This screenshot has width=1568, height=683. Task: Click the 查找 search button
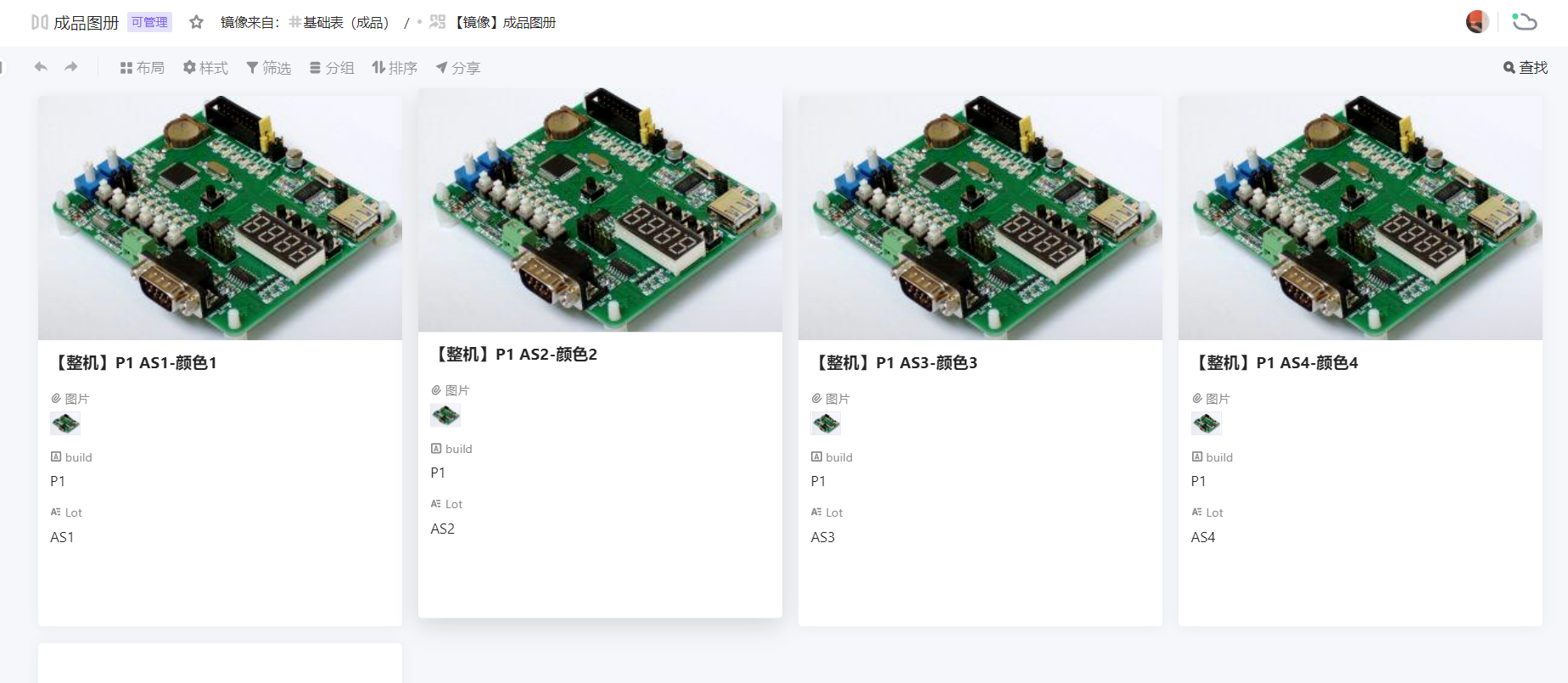[x=1526, y=68]
